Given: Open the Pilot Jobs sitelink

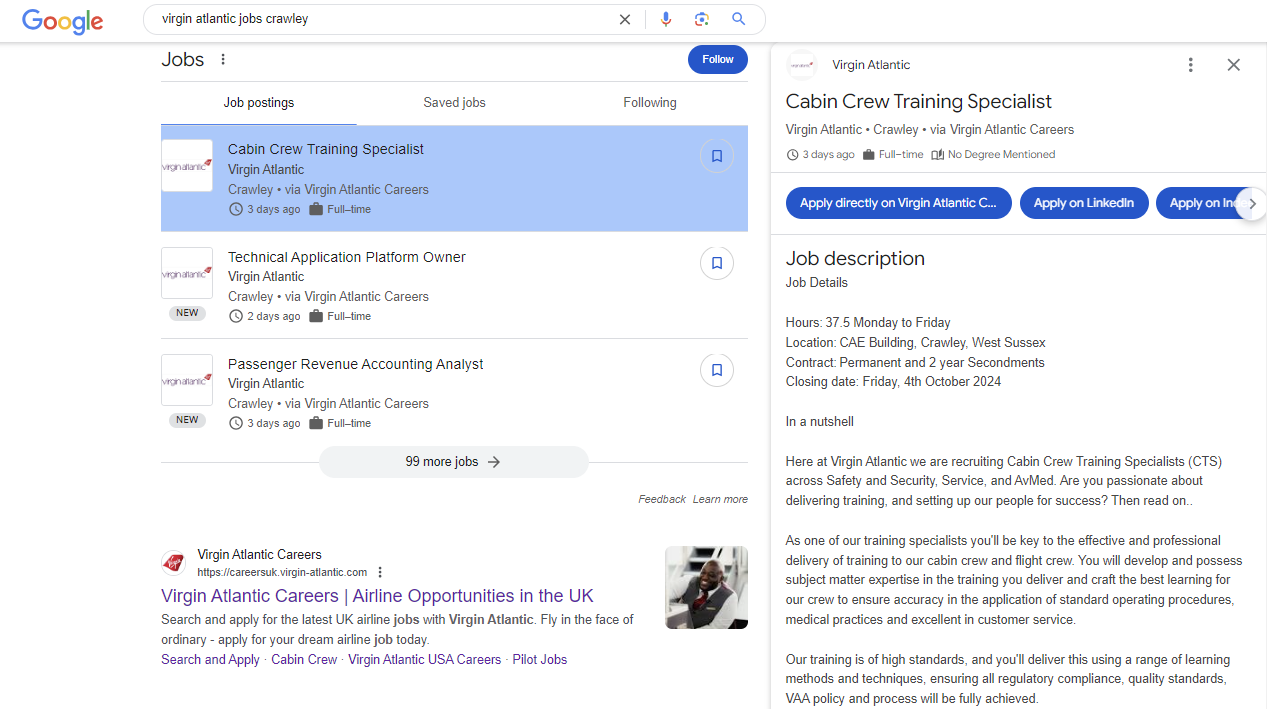Looking at the screenshot, I should [x=539, y=659].
